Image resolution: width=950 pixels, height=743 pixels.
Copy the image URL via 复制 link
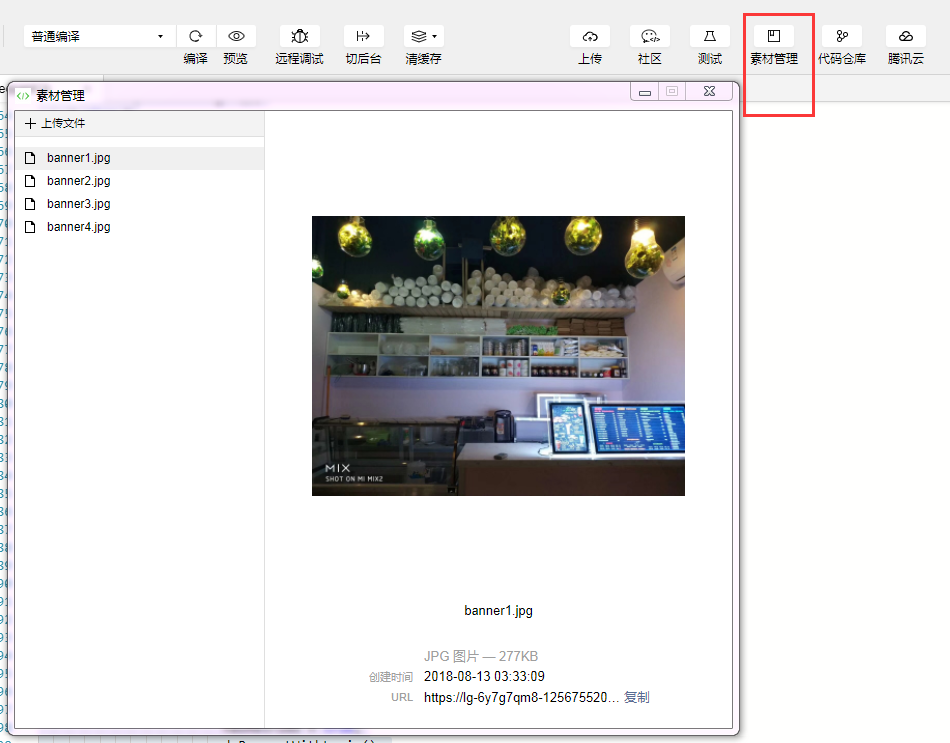coord(637,698)
